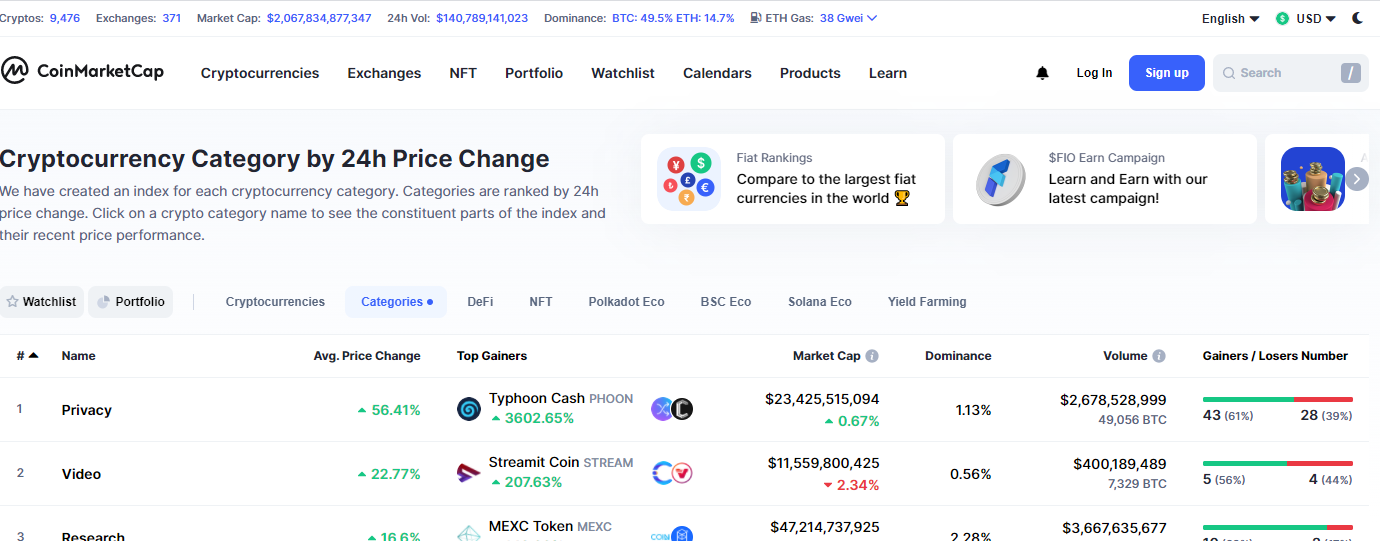Click the search magnifier icon

point(1228,73)
